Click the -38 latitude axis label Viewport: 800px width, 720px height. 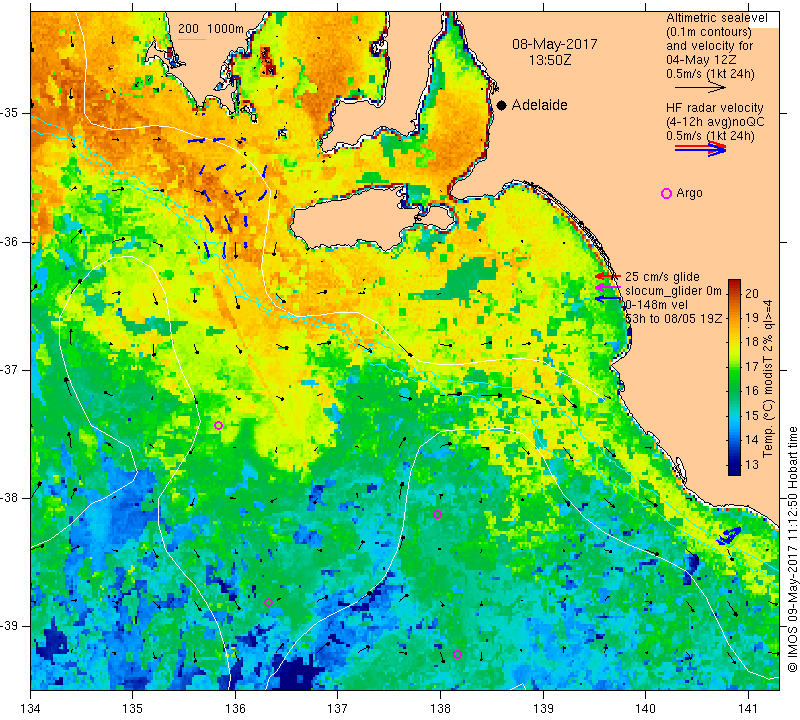9,498
